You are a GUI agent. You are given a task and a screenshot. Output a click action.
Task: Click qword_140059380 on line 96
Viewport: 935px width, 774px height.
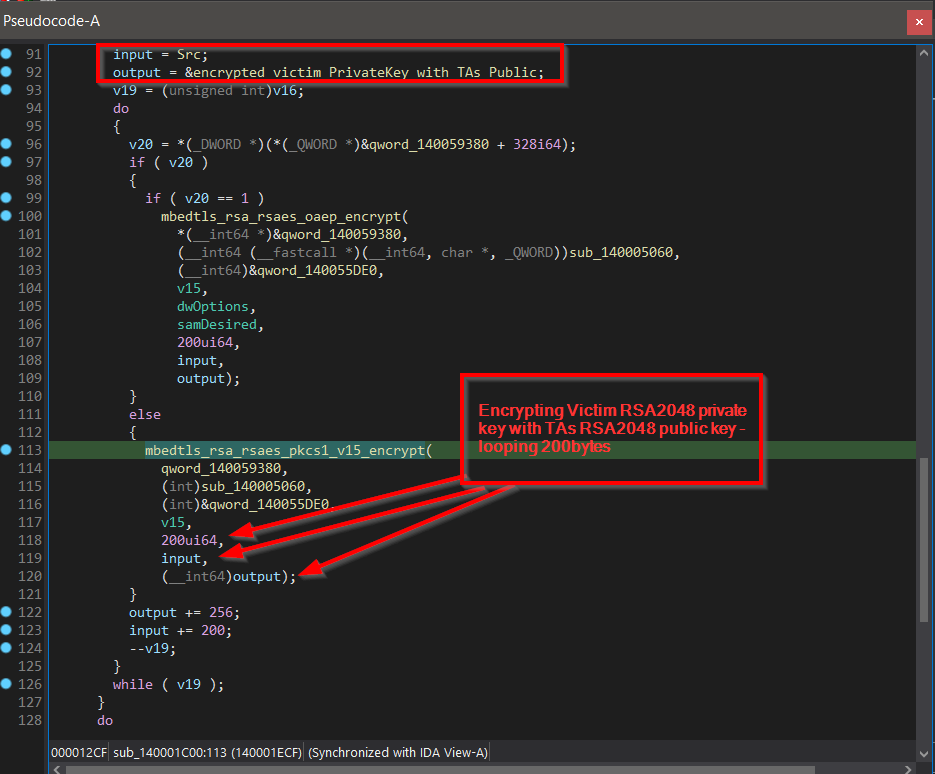[429, 144]
